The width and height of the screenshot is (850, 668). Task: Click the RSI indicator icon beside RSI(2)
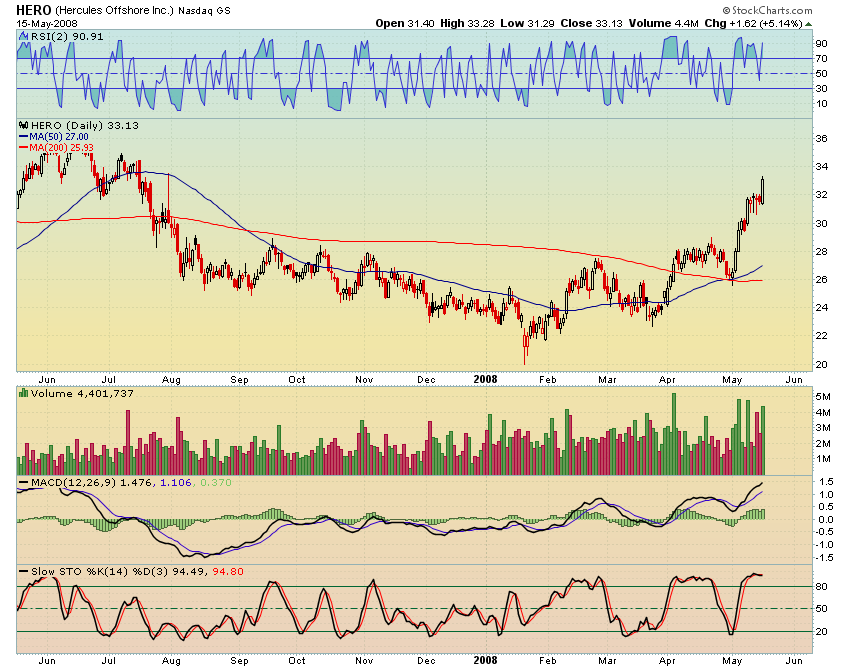point(23,36)
